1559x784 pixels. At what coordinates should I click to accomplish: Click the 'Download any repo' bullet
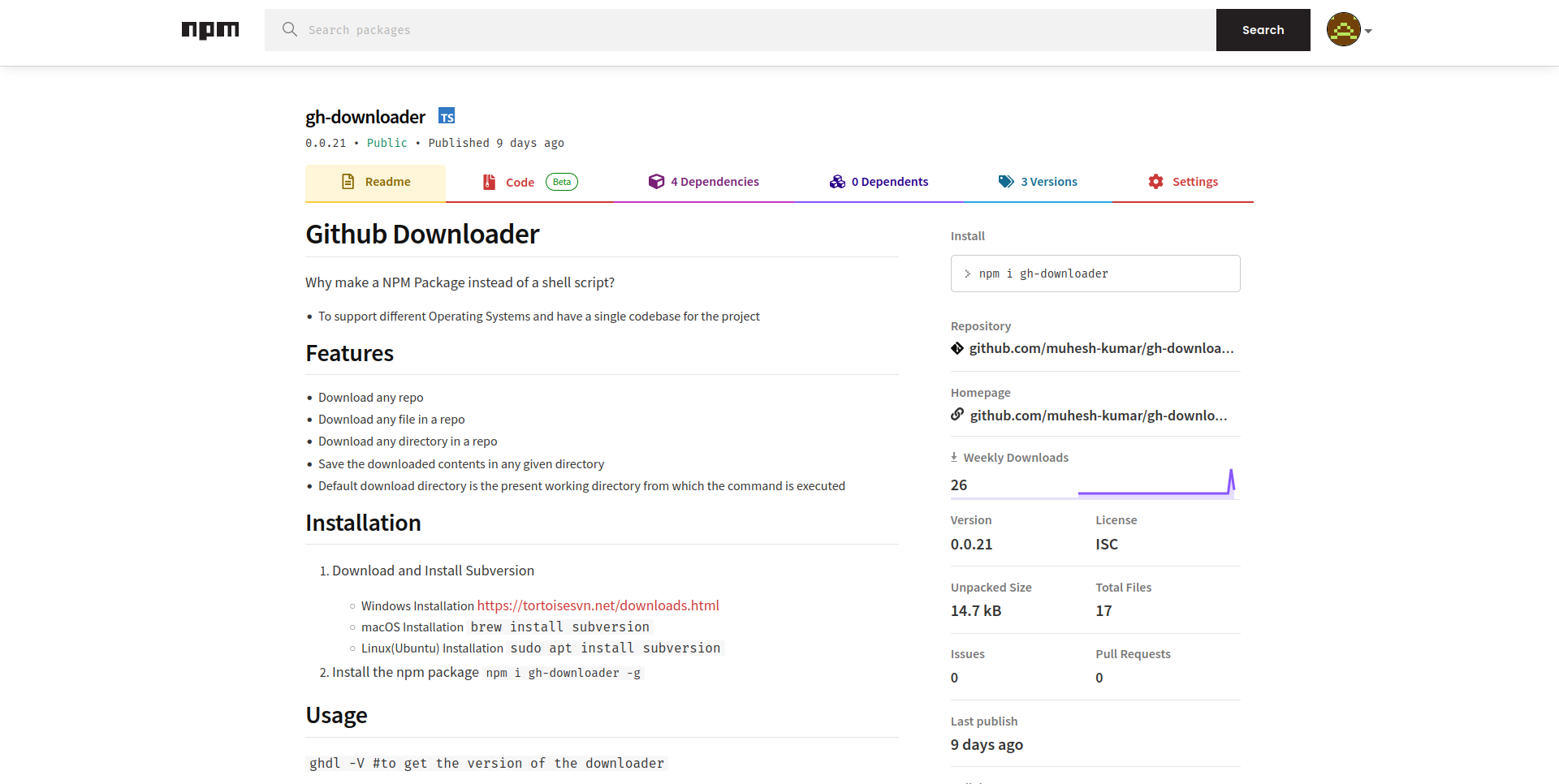pos(370,398)
